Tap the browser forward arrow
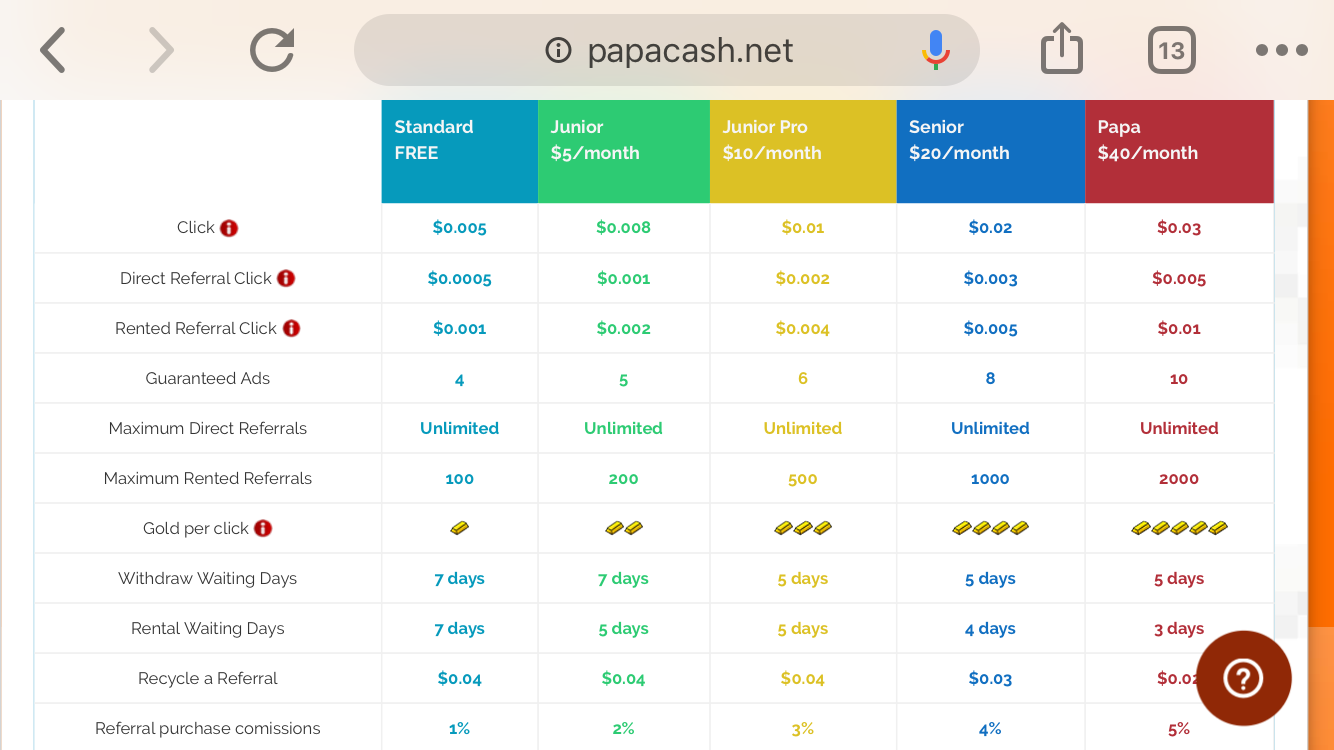This screenshot has height=750, width=1334. [x=161, y=50]
